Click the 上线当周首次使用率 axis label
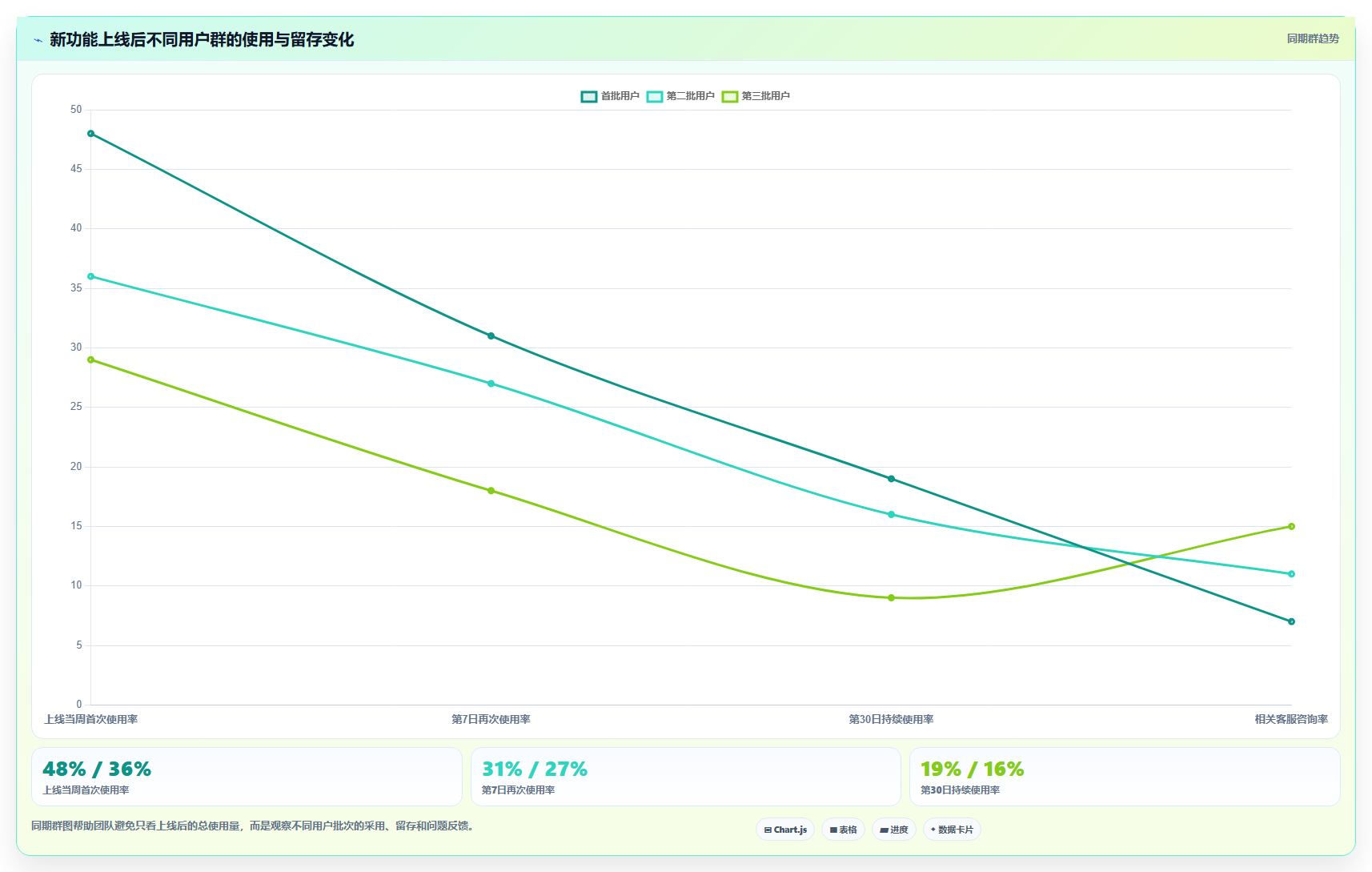 90,719
